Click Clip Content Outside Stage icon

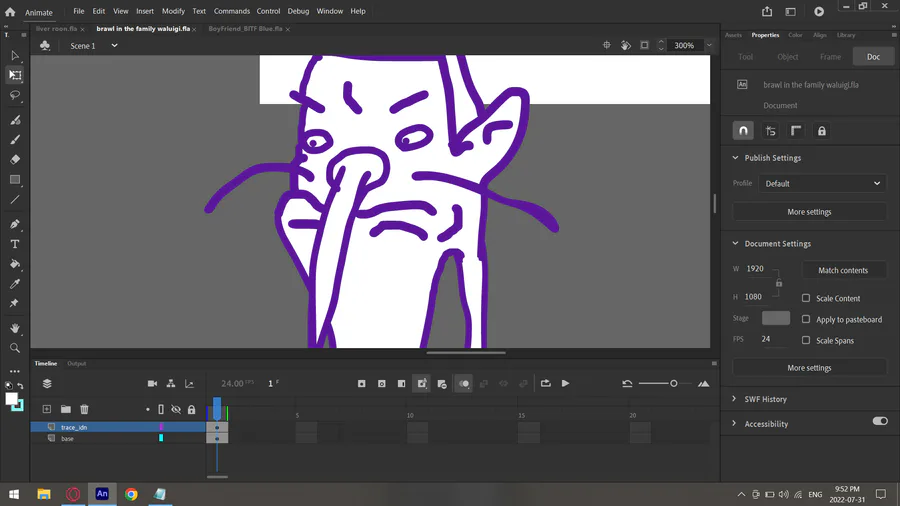click(645, 45)
